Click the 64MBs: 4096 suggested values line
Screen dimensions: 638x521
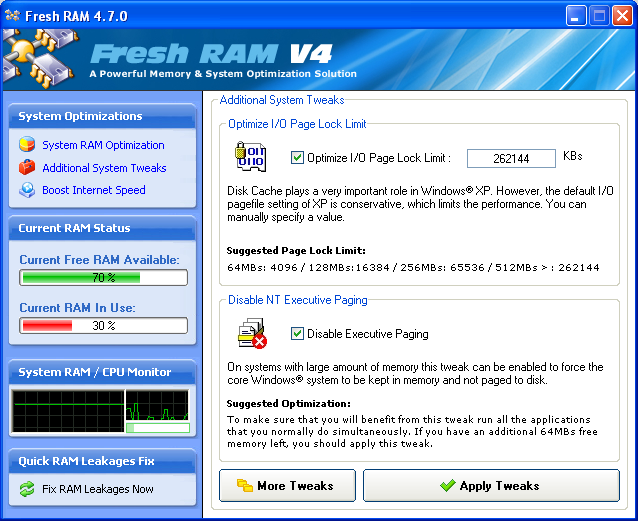(x=413, y=267)
